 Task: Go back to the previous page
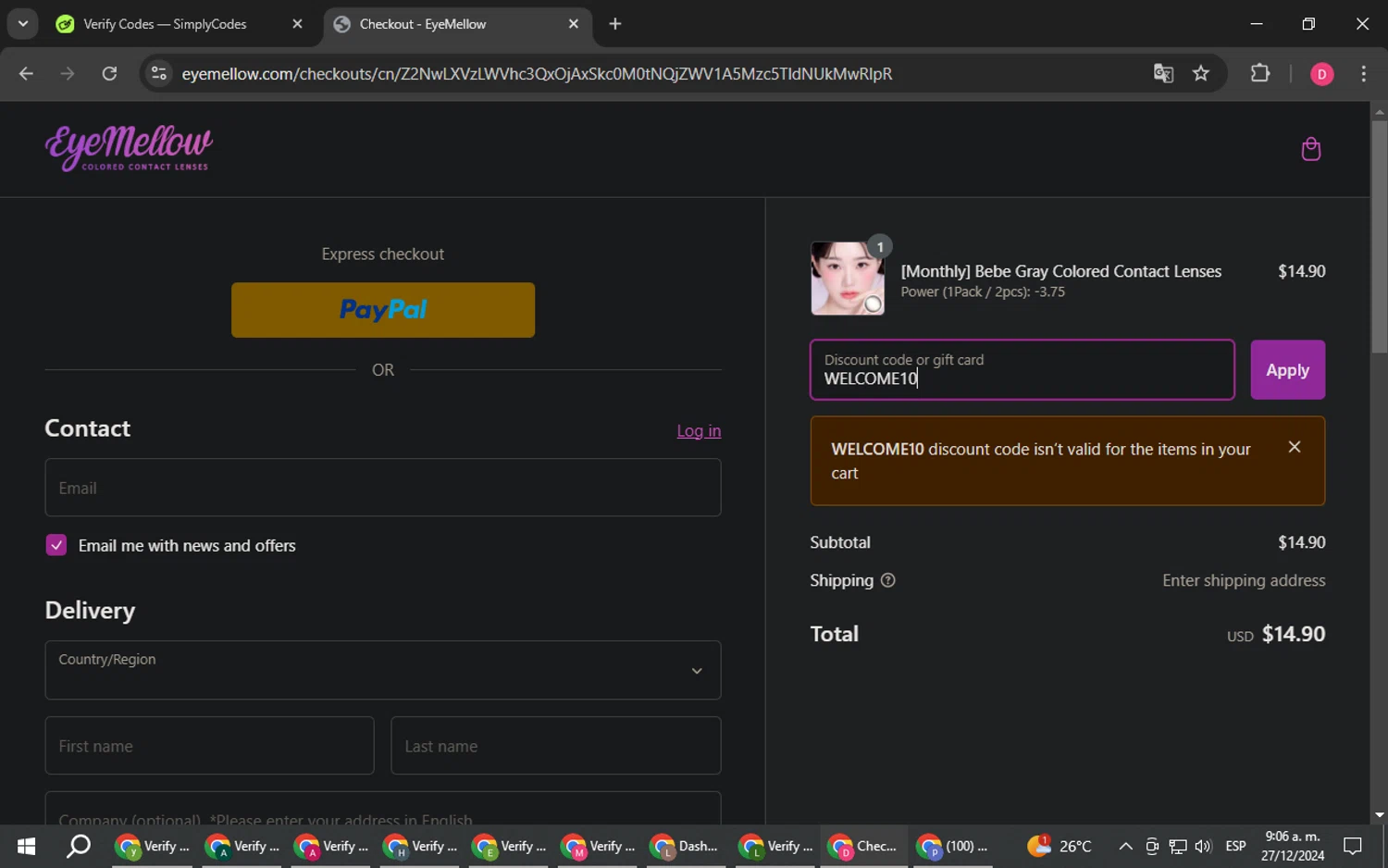point(26,73)
